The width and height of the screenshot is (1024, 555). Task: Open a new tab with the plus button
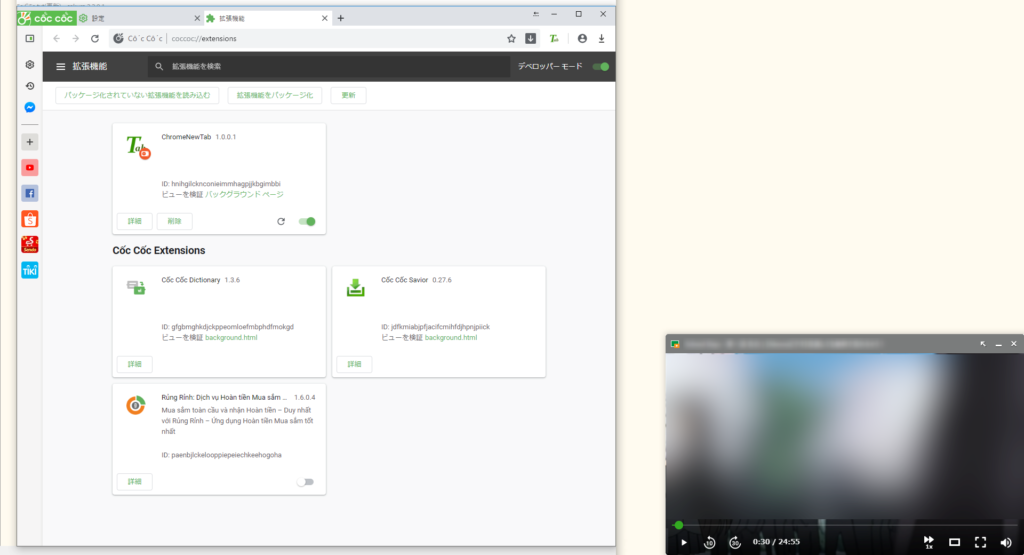(x=341, y=18)
